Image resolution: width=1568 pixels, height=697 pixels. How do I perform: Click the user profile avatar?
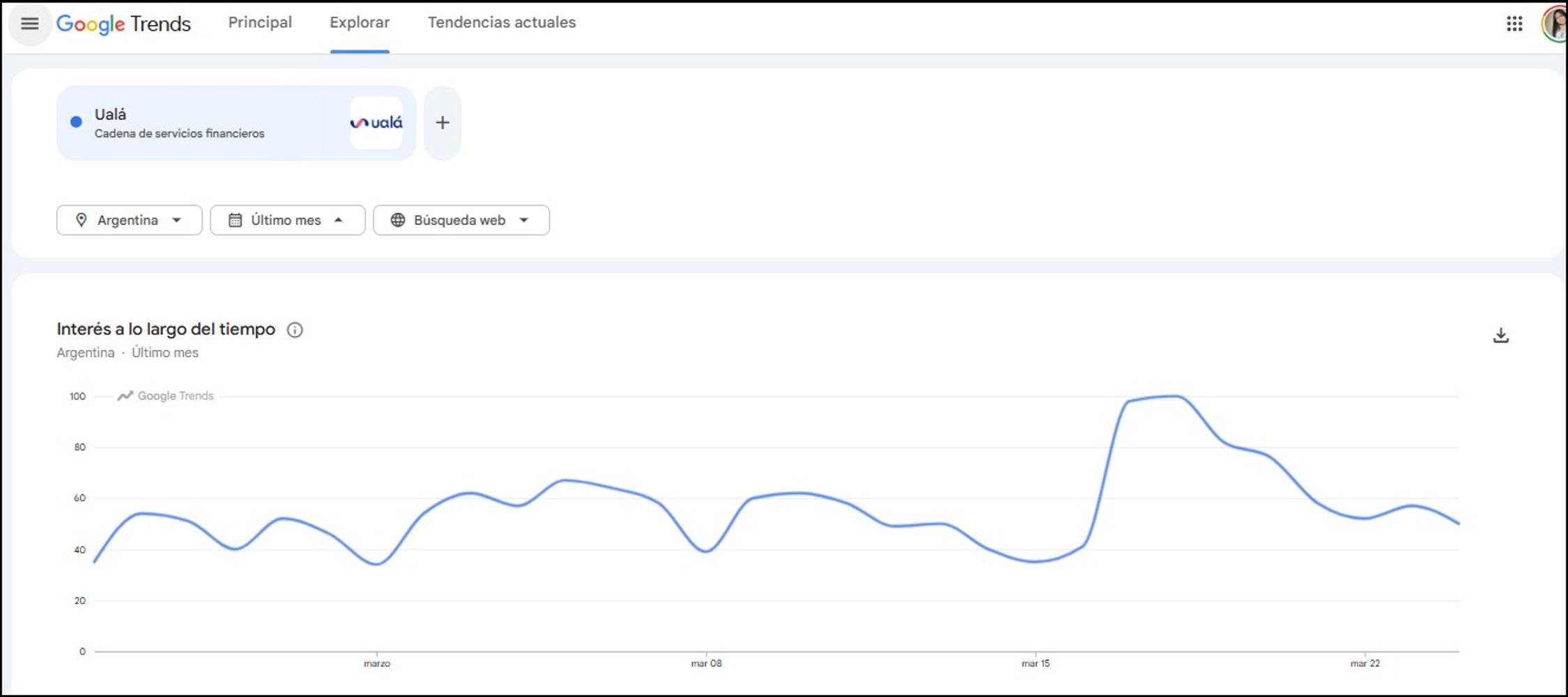tap(1554, 24)
